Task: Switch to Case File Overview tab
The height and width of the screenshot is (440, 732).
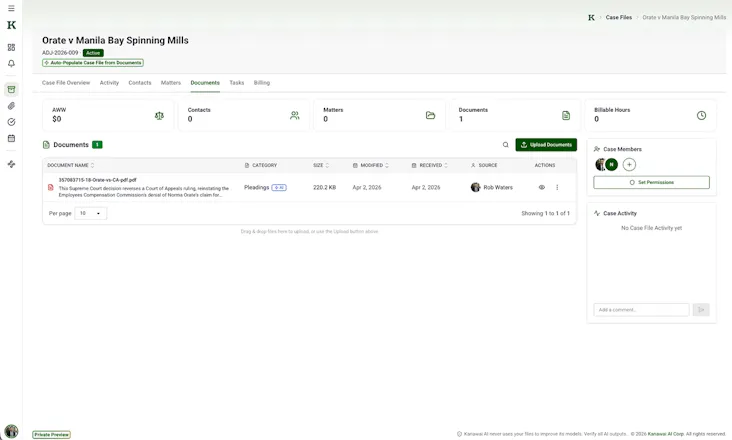Action: [x=66, y=83]
